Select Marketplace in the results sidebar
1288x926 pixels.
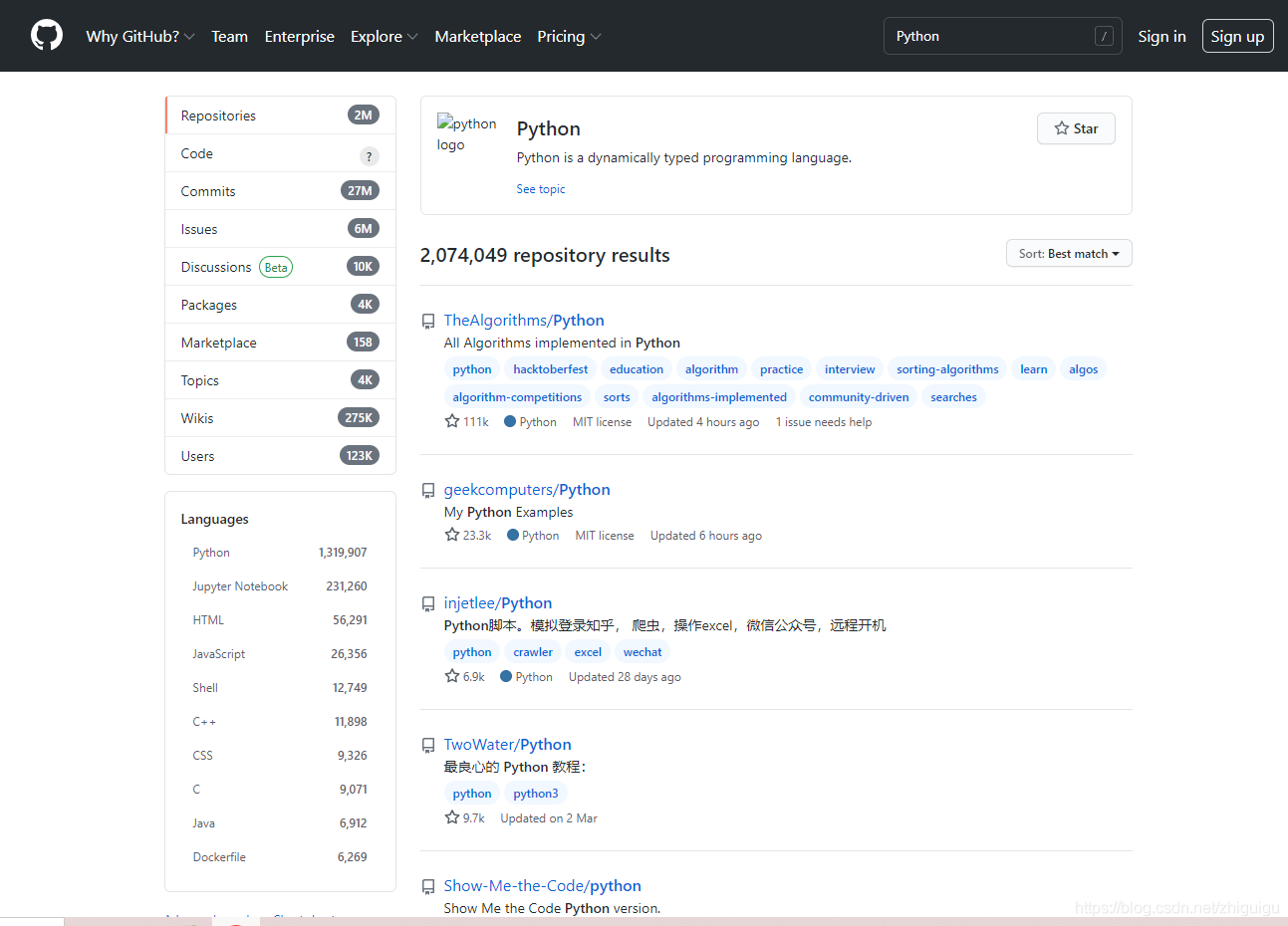[x=280, y=343]
